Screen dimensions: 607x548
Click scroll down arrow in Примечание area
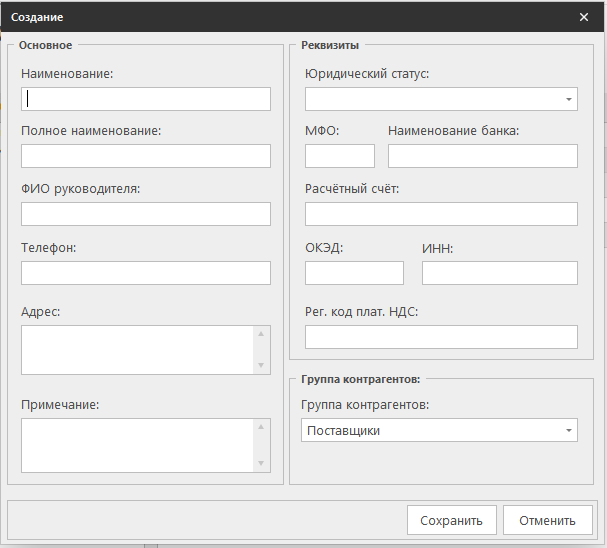[x=262, y=463]
